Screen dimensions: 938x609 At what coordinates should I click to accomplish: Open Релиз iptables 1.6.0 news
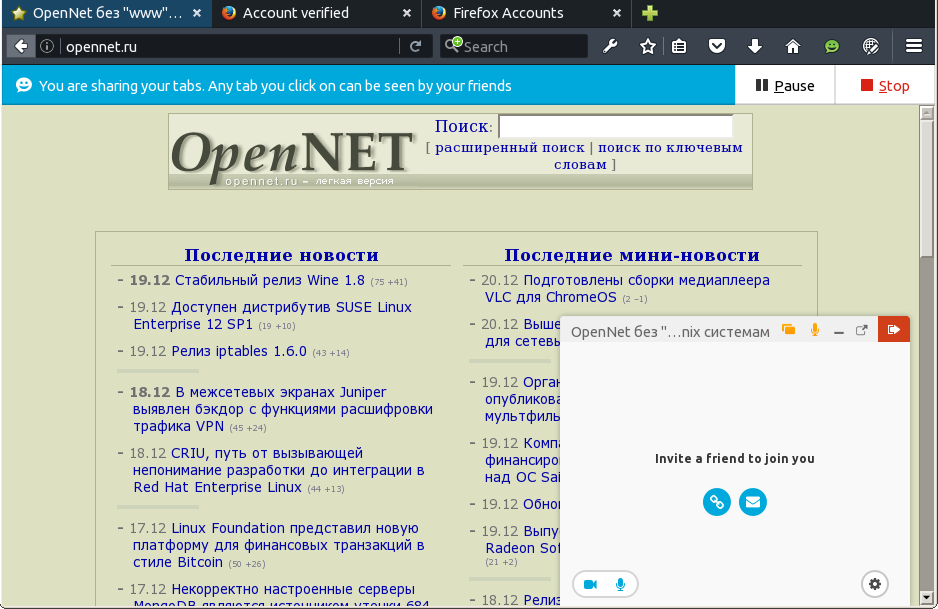239,351
